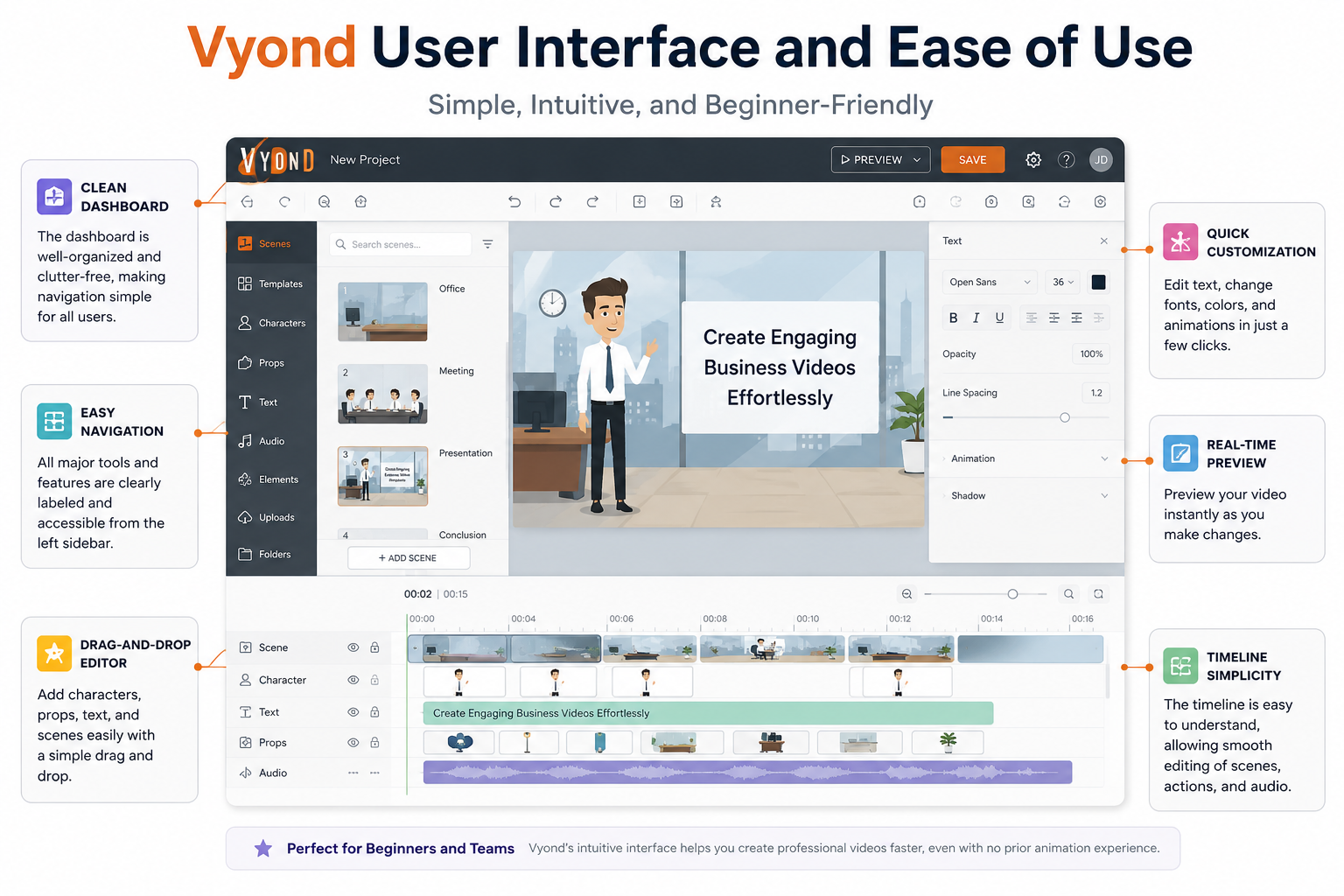Lock the Text track

point(374,712)
